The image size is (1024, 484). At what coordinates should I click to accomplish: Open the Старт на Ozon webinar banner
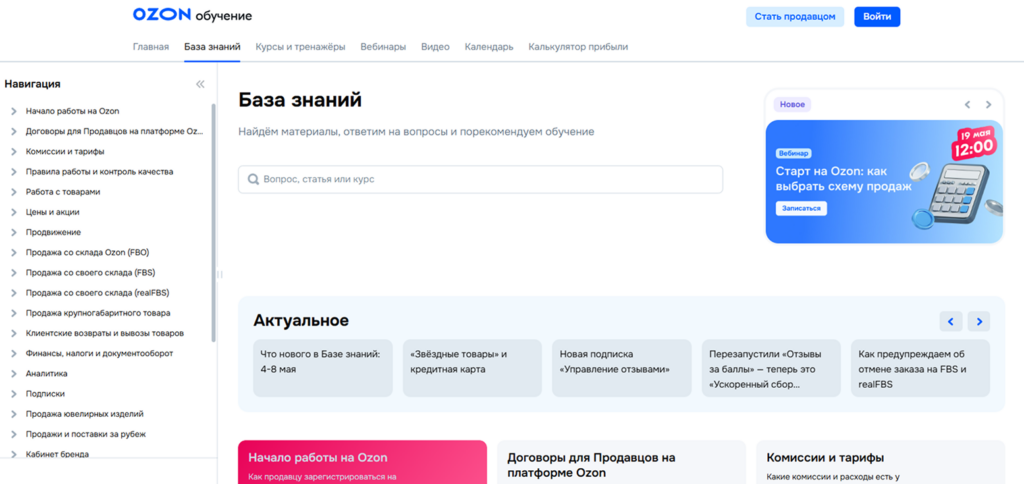[884, 182]
